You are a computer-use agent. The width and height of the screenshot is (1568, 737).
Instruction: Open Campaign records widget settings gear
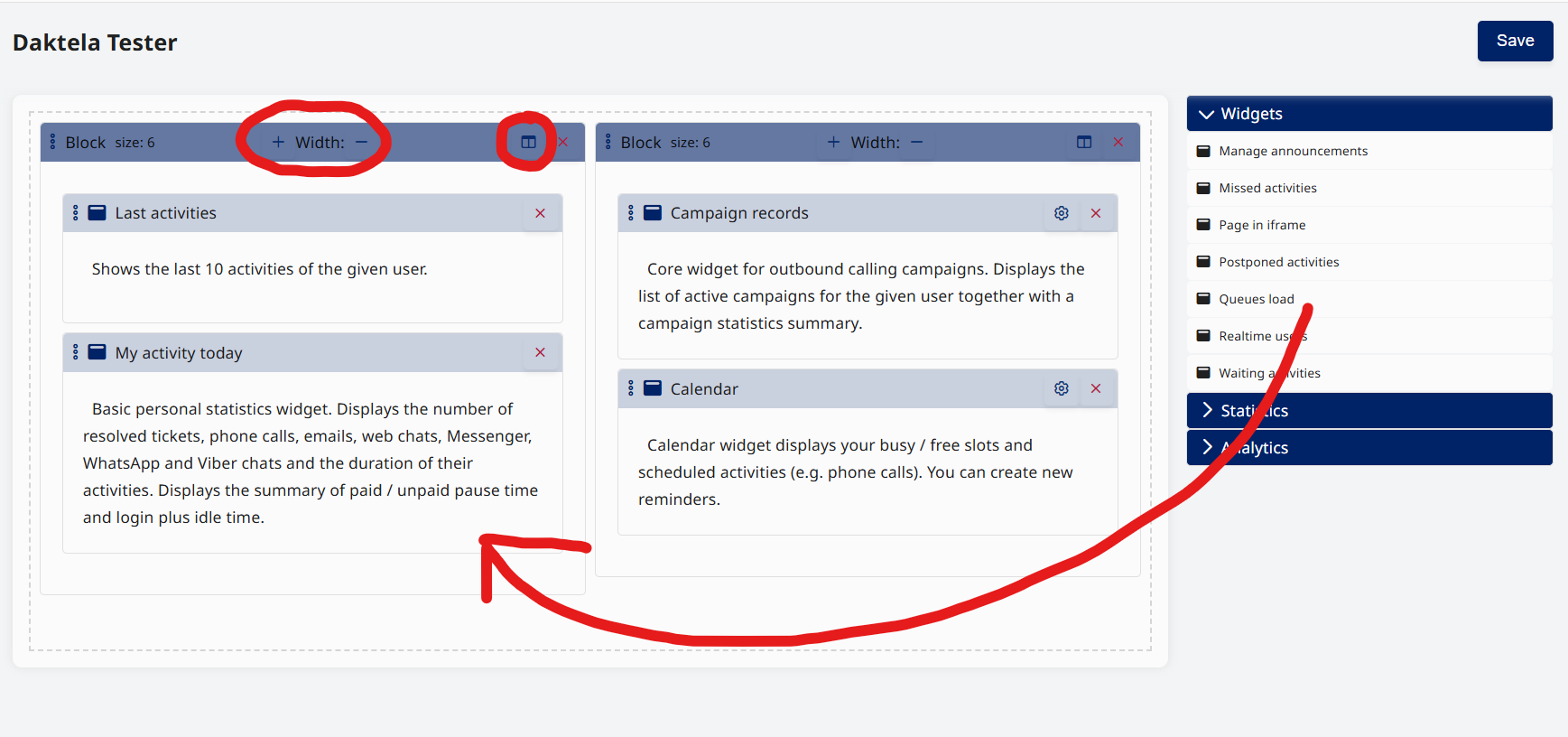coord(1061,213)
